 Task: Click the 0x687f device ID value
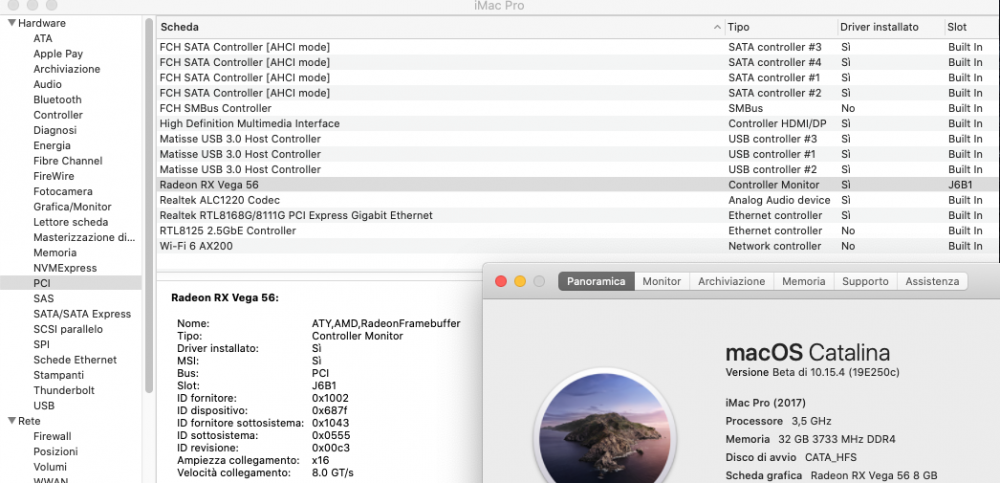pos(329,410)
